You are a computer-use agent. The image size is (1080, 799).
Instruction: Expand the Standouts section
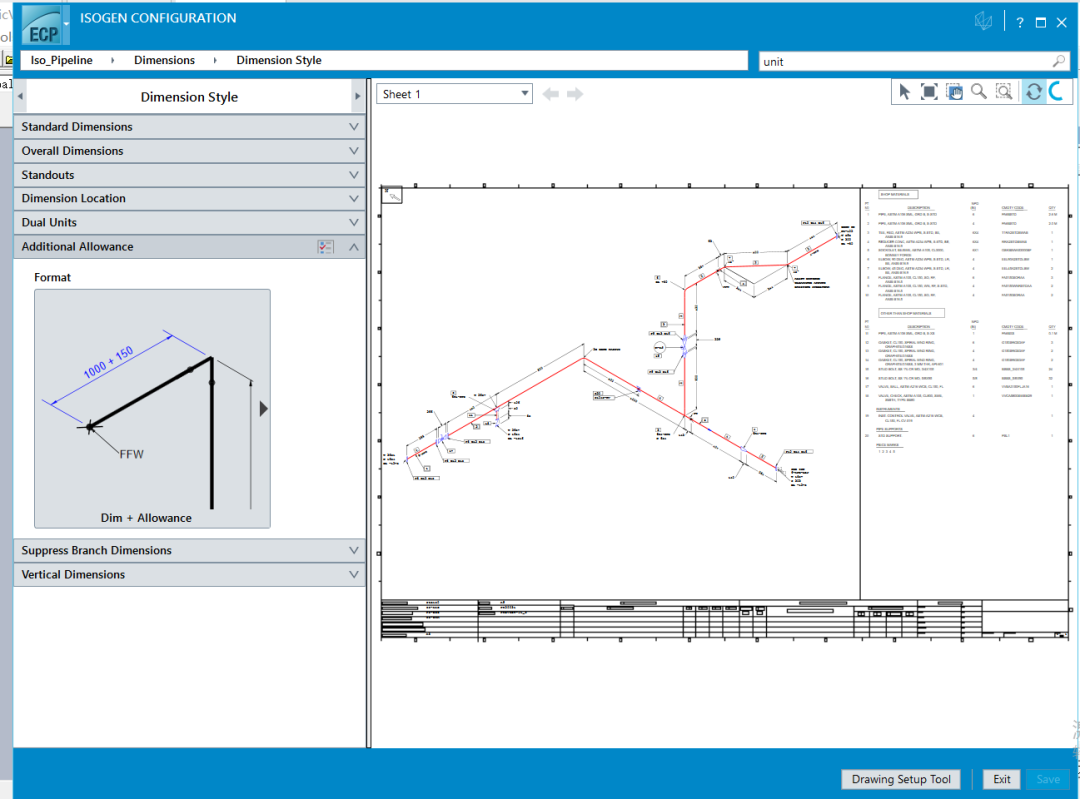(x=189, y=175)
